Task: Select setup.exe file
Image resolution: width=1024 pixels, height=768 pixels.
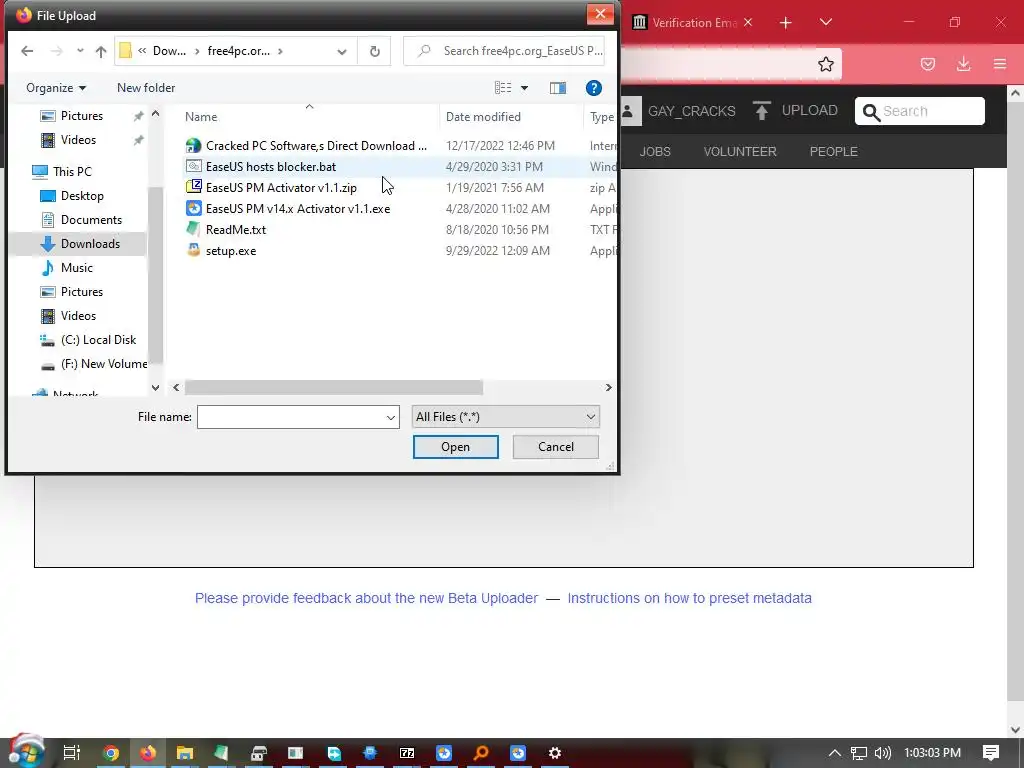Action: [x=221, y=250]
